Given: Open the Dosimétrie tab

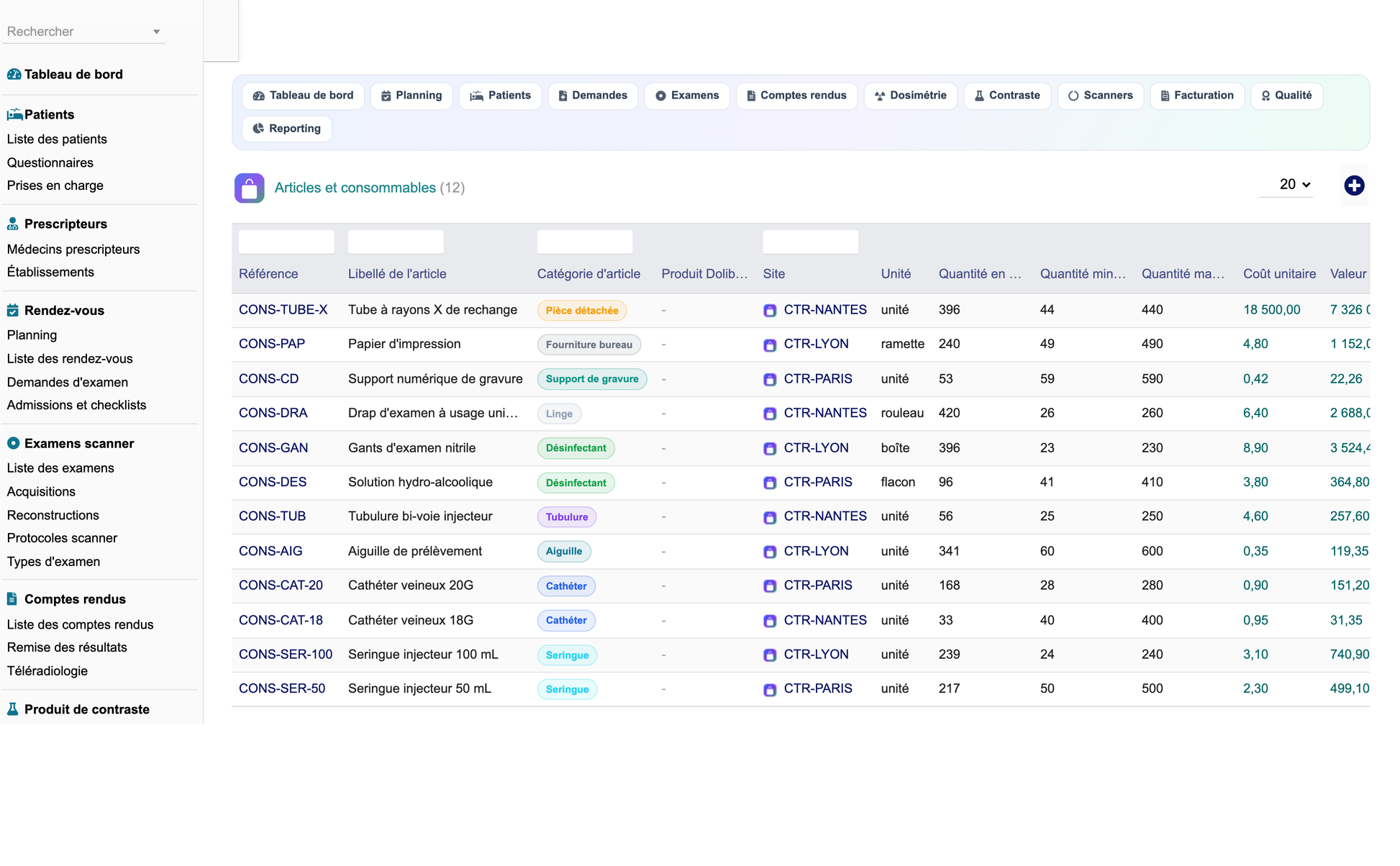Looking at the screenshot, I should 910,96.
